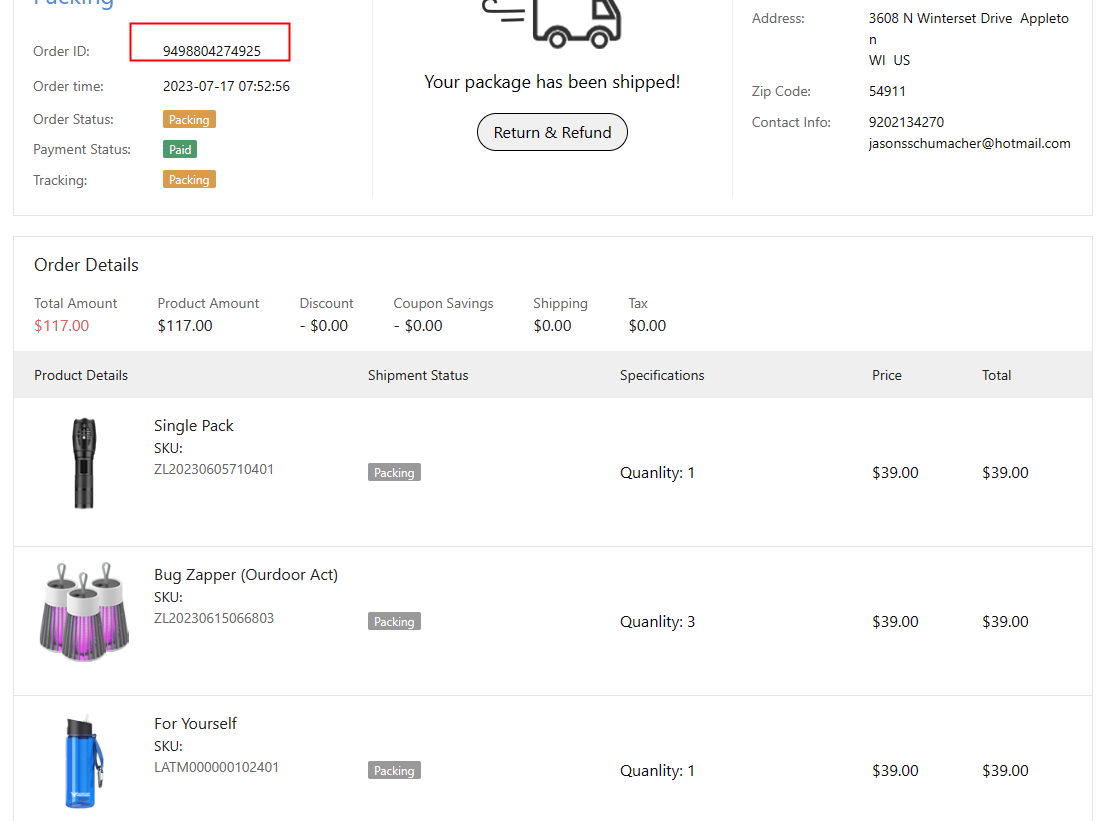Viewport: 1101px width, 821px height.
Task: Click Packing badge in Bug Zapper row
Action: (394, 621)
